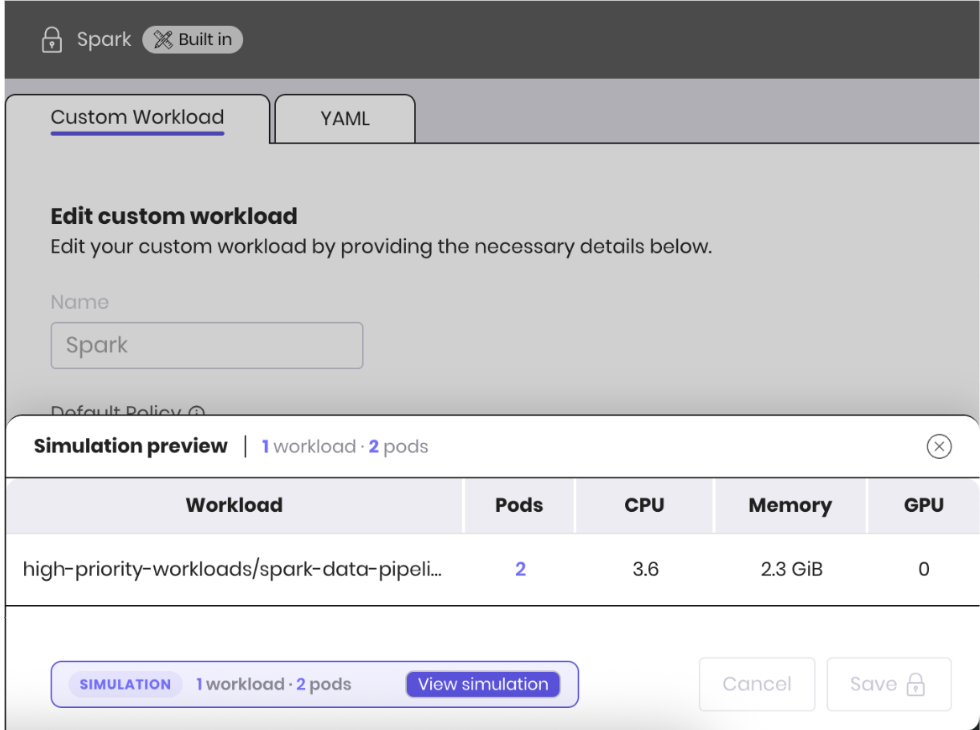
Task: Click the lock icon on Save button
Action: click(x=916, y=684)
